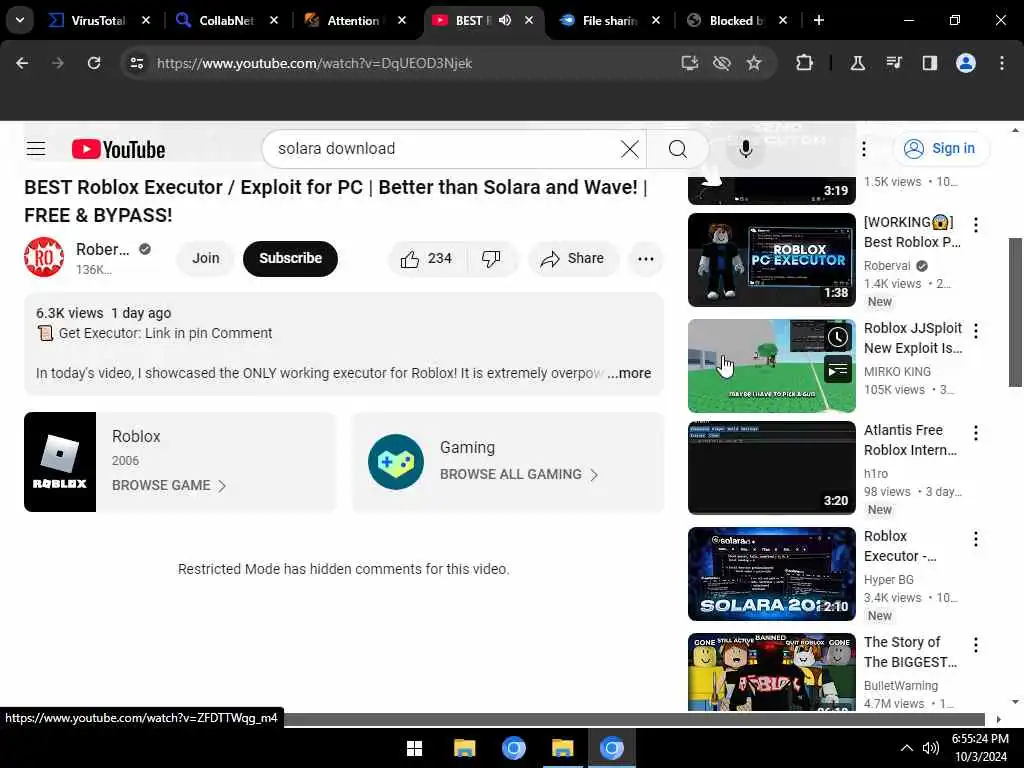The height and width of the screenshot is (768, 1024).
Task: Open a new browser tab
Action: 818,20
